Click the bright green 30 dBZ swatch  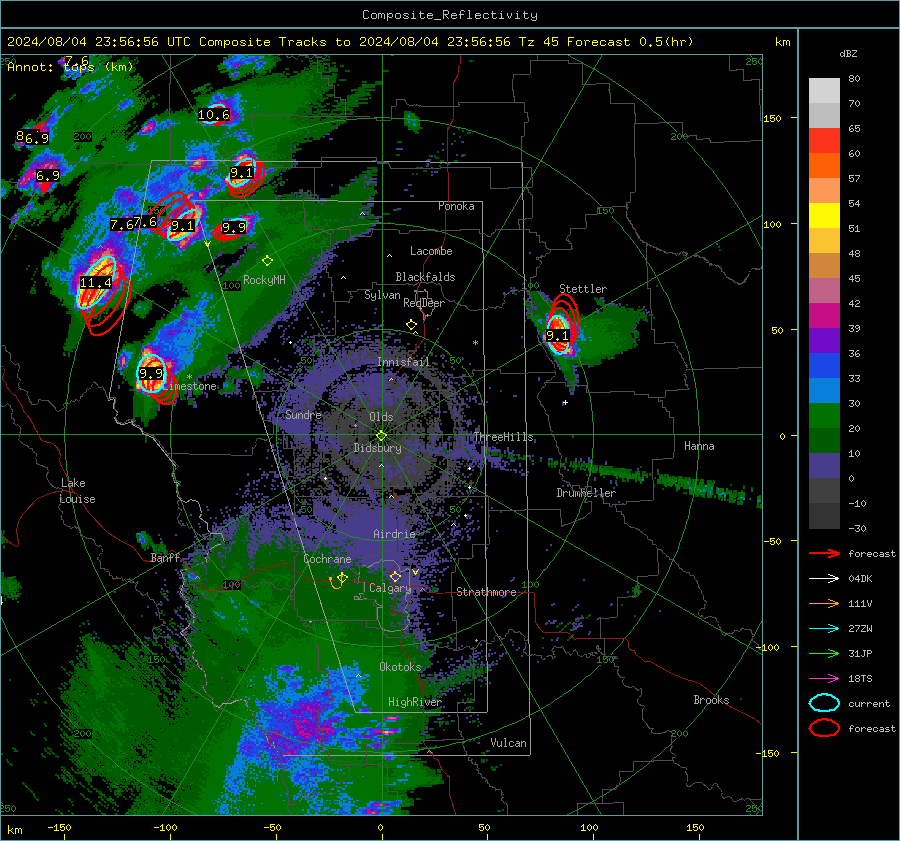(x=824, y=416)
